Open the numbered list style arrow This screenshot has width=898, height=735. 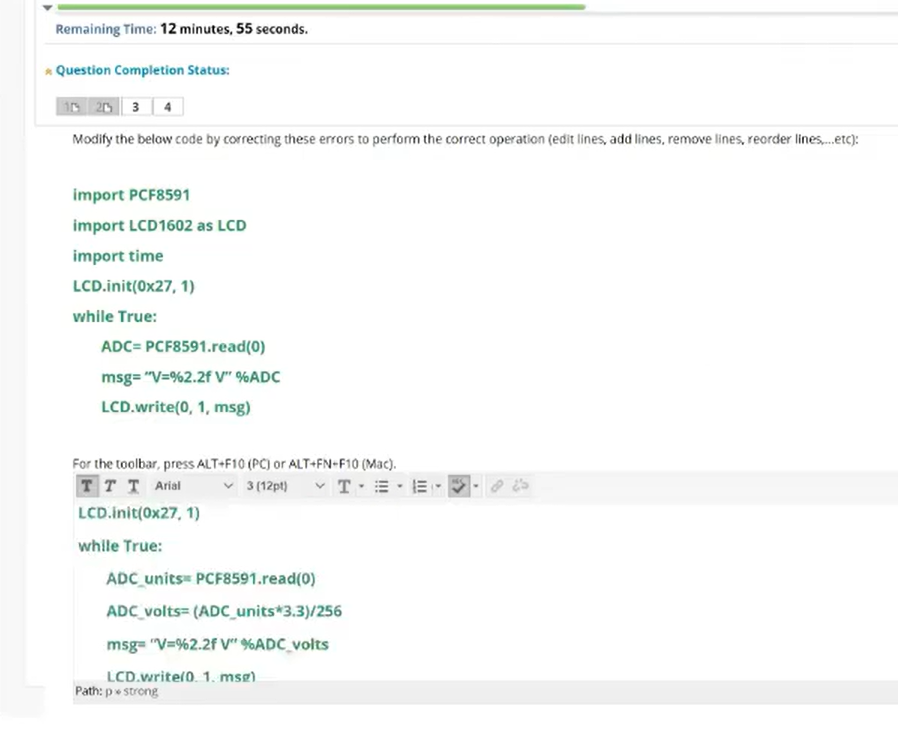[x=438, y=486]
